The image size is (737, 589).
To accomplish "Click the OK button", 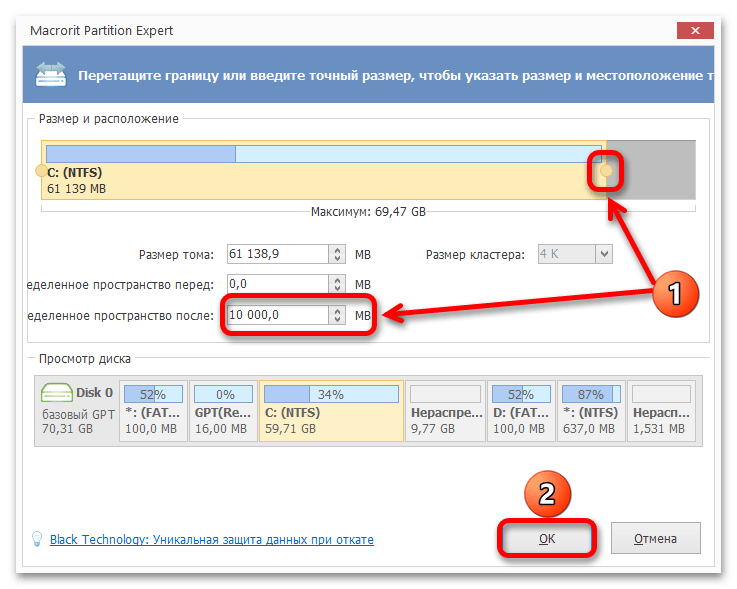I will click(x=547, y=538).
